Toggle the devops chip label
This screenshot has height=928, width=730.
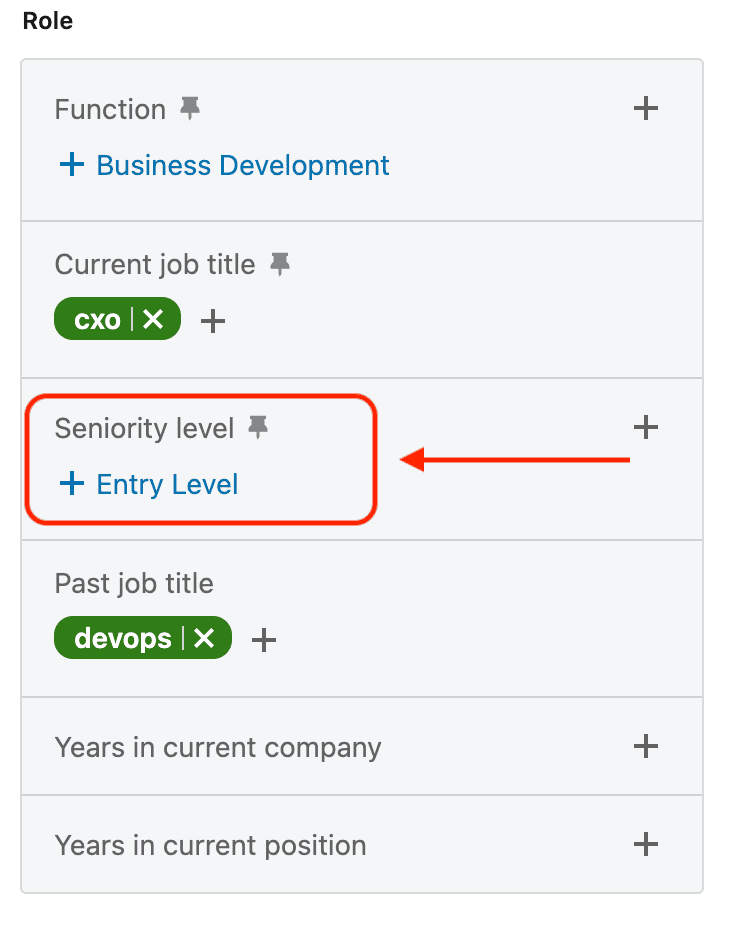(122, 638)
